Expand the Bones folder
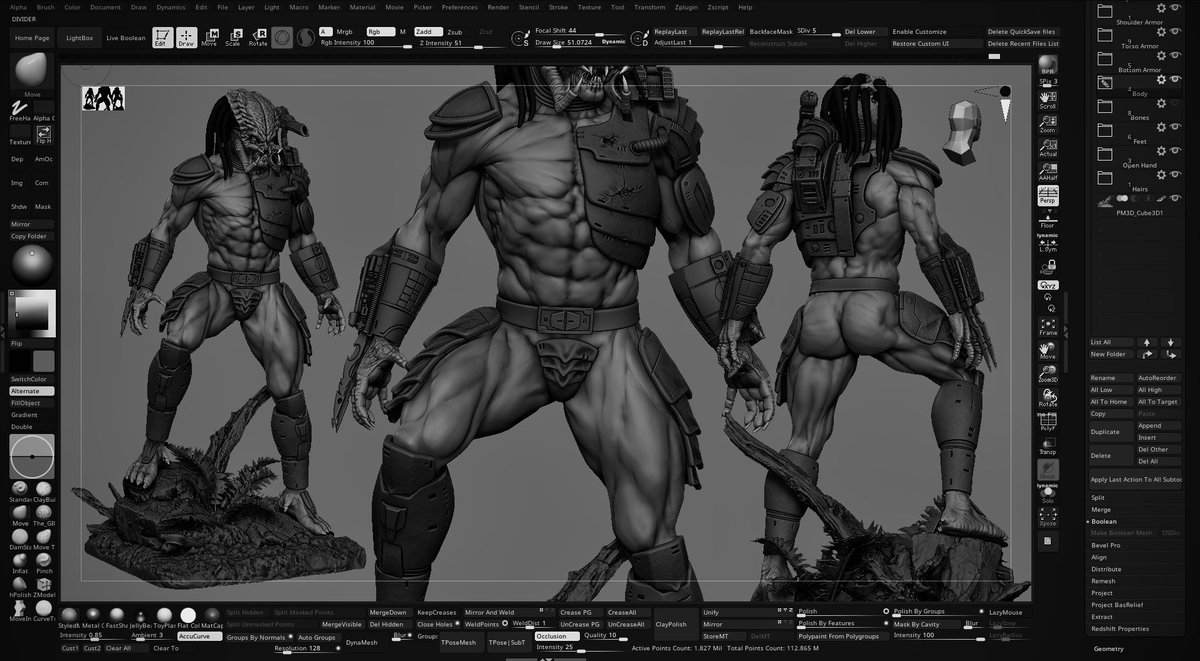 (1105, 106)
